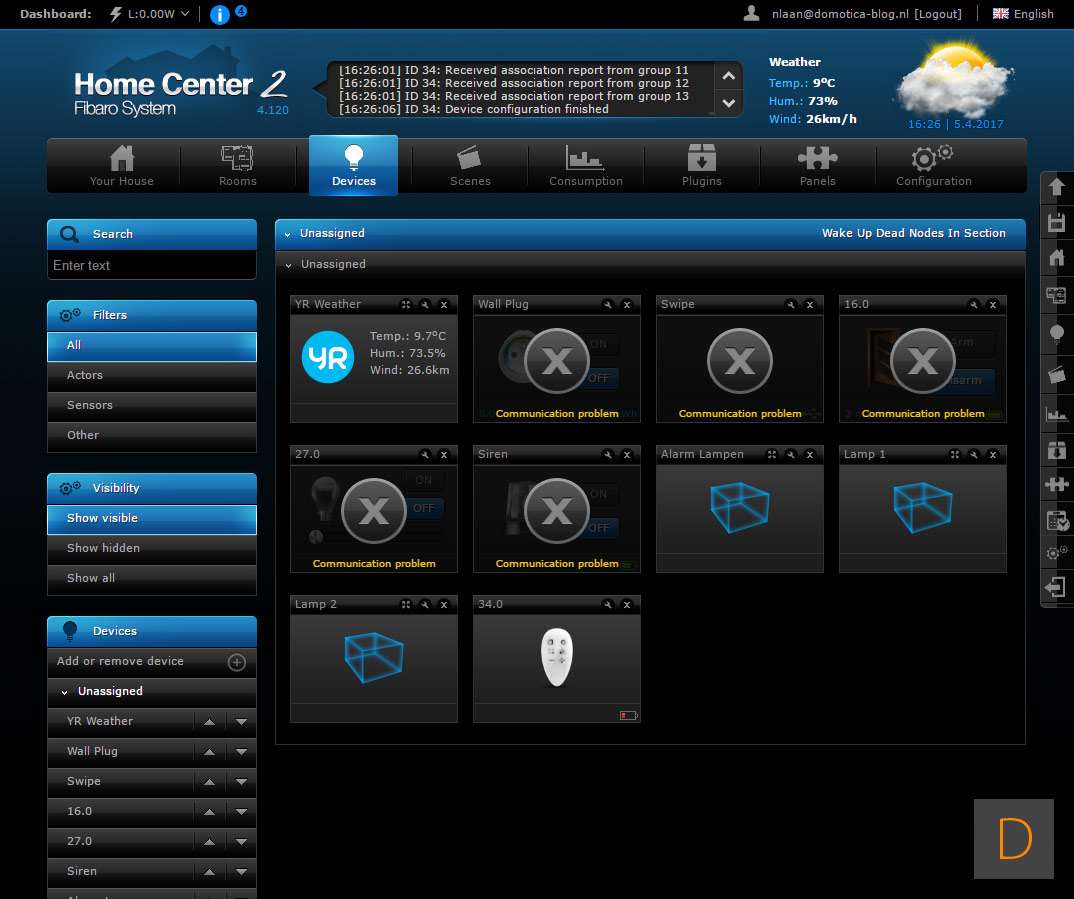Expand the Alarm Lampen card

point(772,455)
